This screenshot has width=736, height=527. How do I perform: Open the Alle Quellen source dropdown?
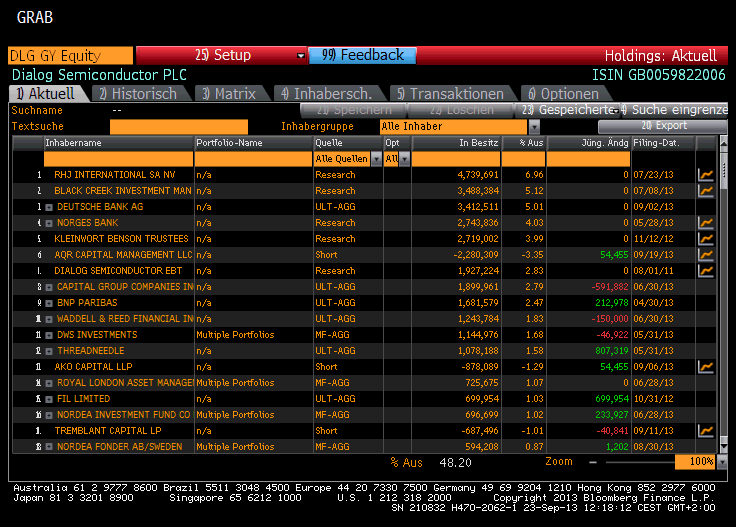tap(376, 159)
